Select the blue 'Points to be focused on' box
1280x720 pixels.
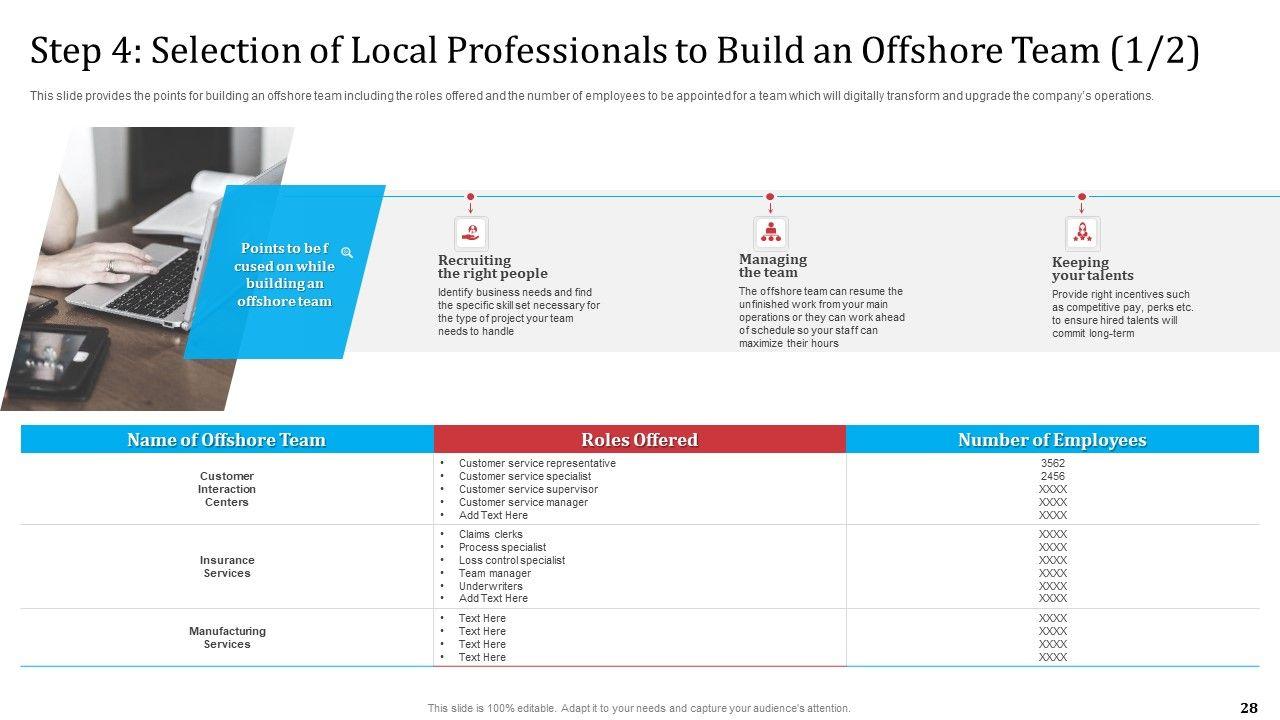pos(285,272)
